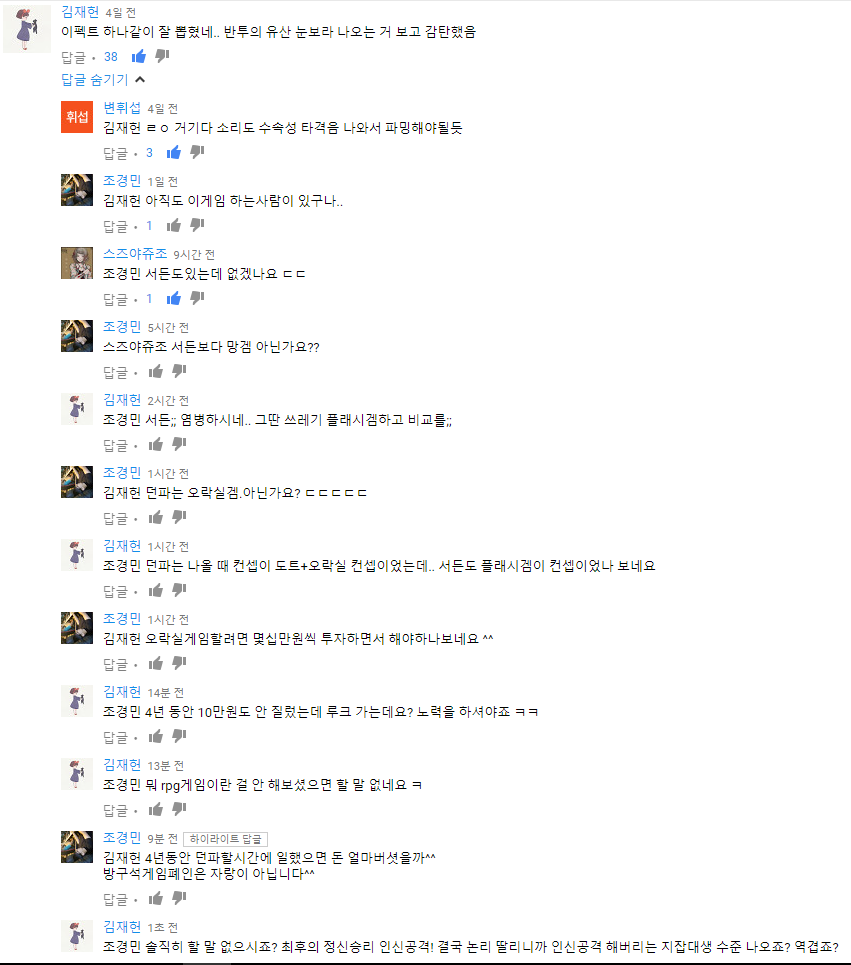
Task: Open 변휘섭 username link
Action: (122, 108)
